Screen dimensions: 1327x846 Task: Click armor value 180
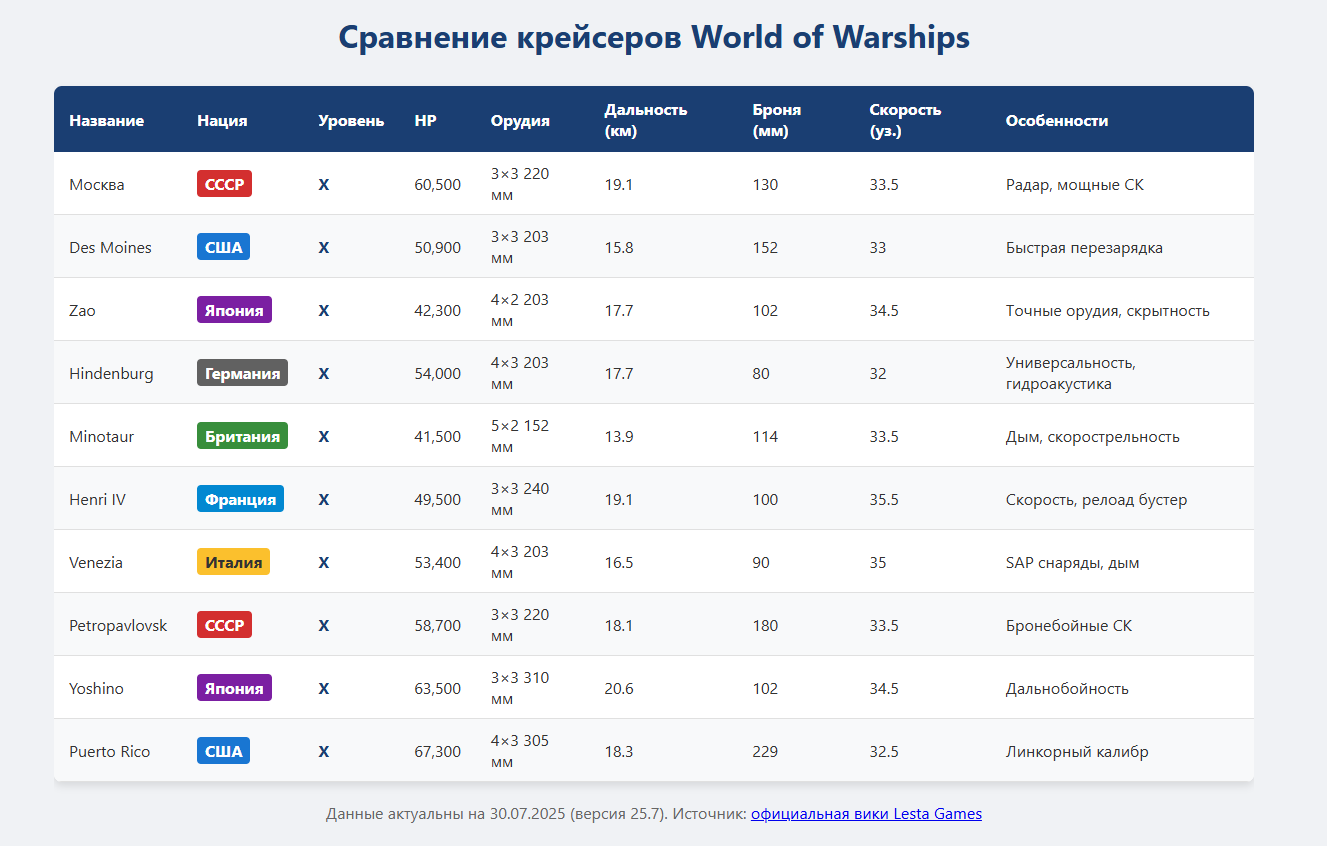tap(765, 625)
